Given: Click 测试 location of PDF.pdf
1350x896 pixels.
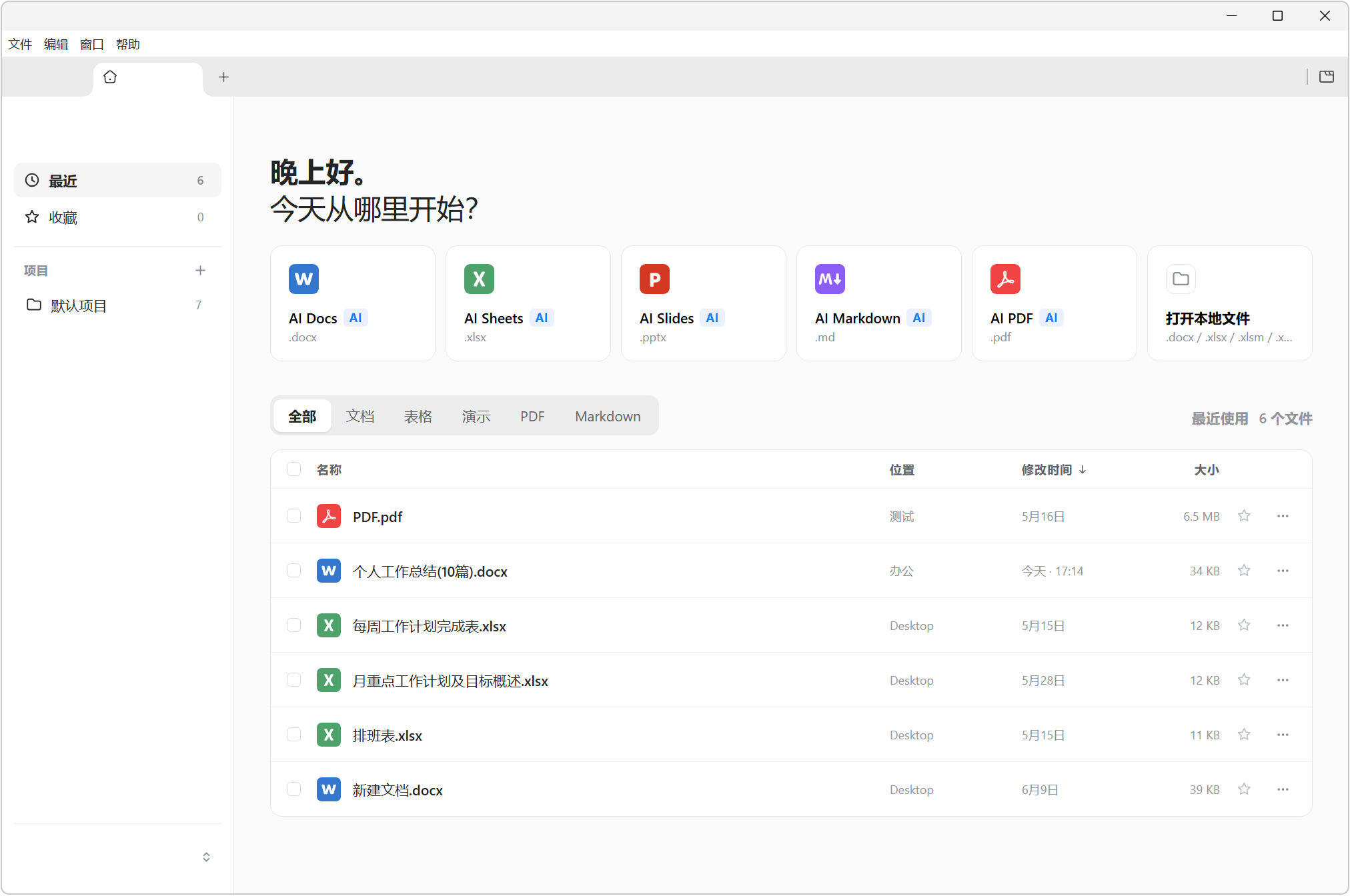Looking at the screenshot, I should click(x=902, y=517).
